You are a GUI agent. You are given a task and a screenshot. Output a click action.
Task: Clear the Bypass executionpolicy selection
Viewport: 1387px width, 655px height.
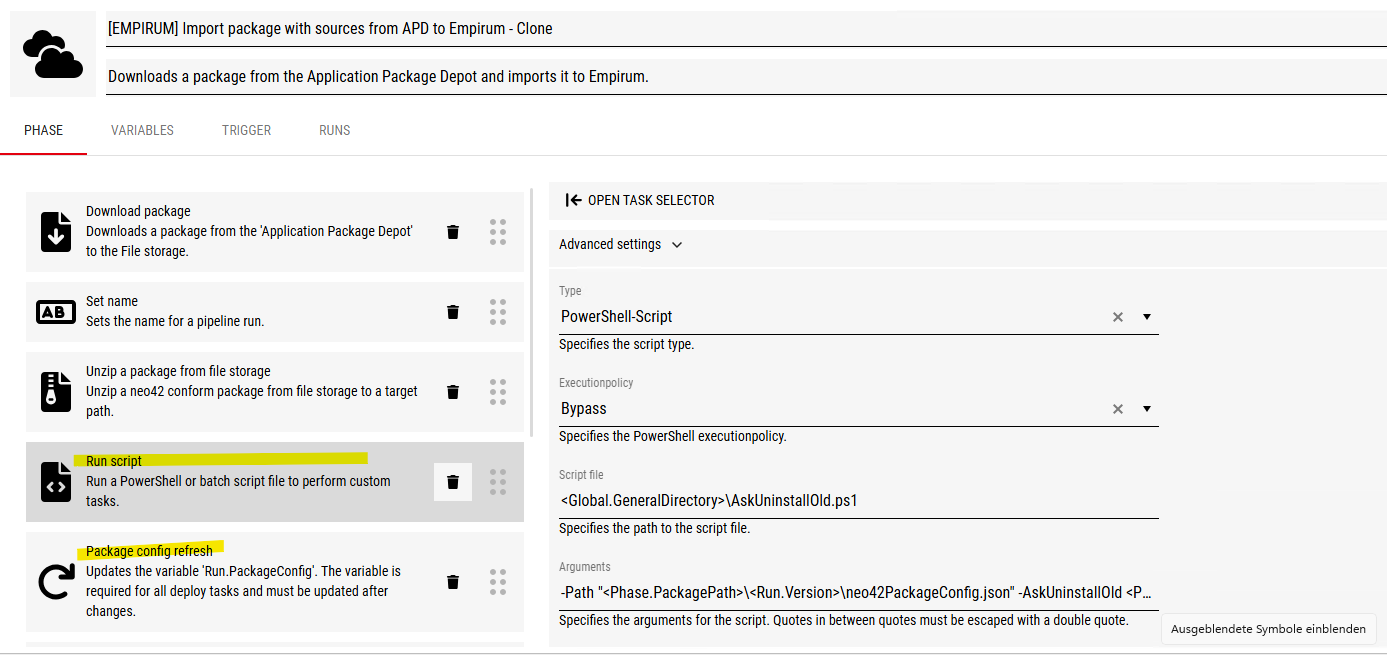[1118, 409]
